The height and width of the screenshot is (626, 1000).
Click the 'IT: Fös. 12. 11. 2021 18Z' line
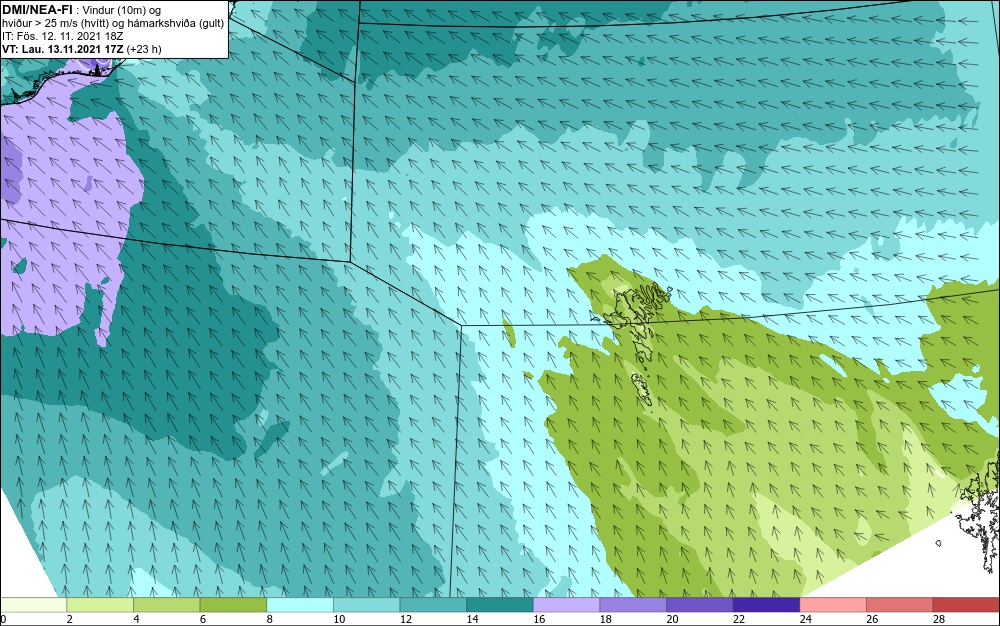coord(63,36)
